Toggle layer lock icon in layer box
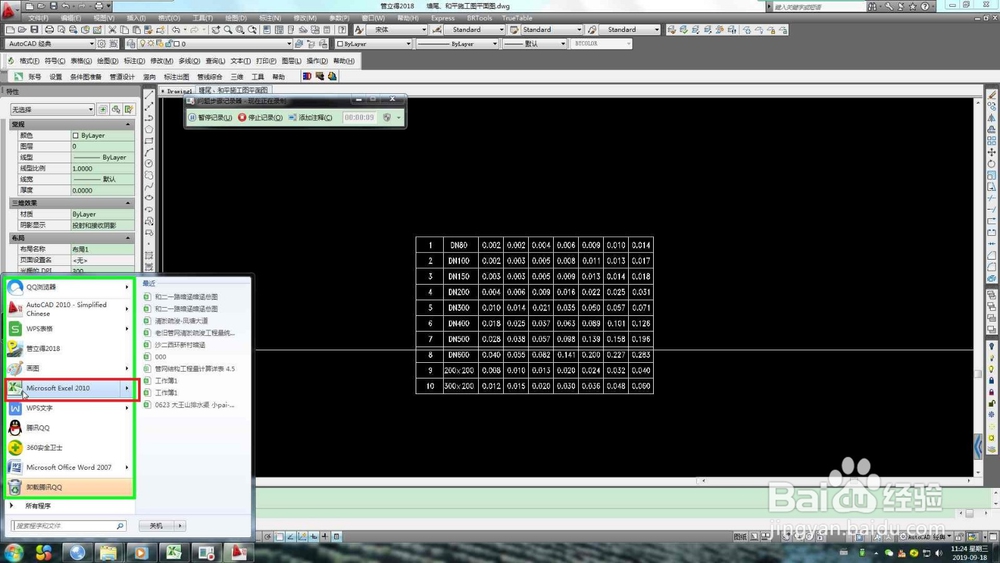1000x563 pixels. tap(168, 43)
